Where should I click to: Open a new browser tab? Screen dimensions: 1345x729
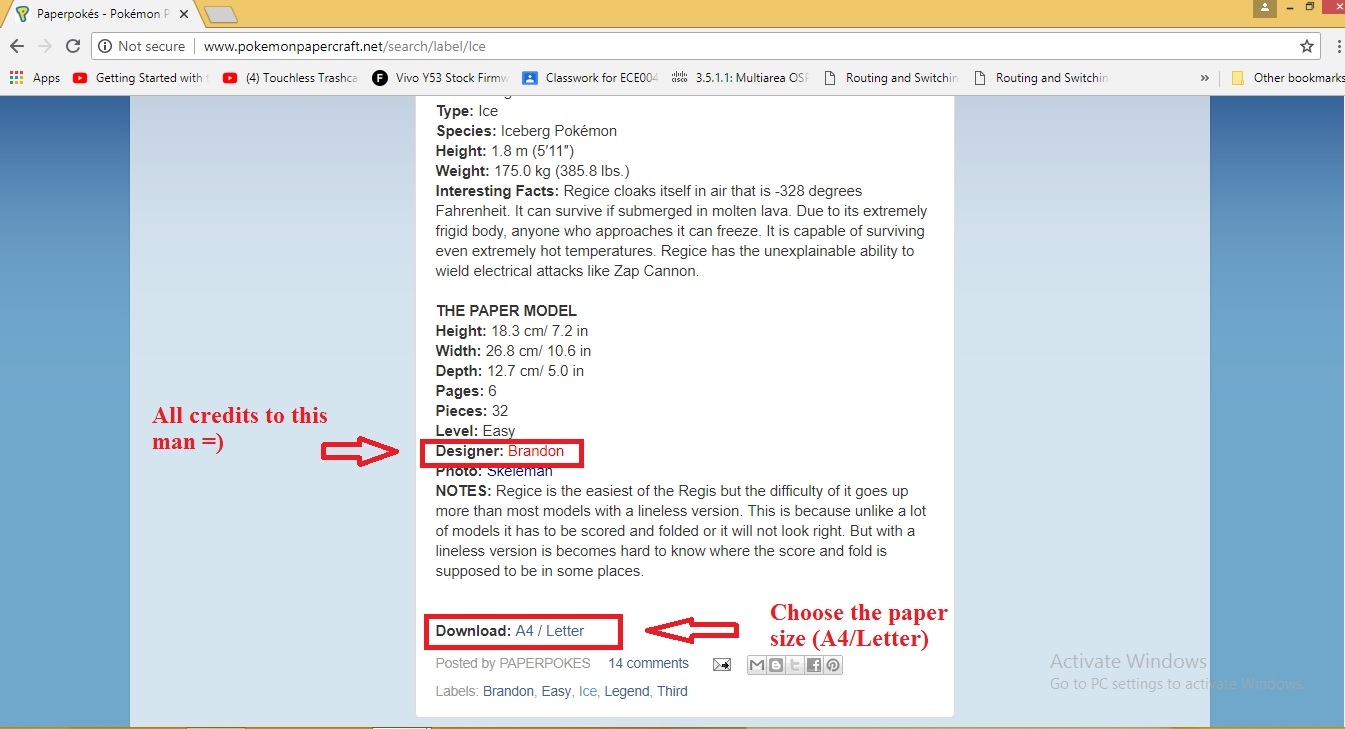(x=221, y=14)
